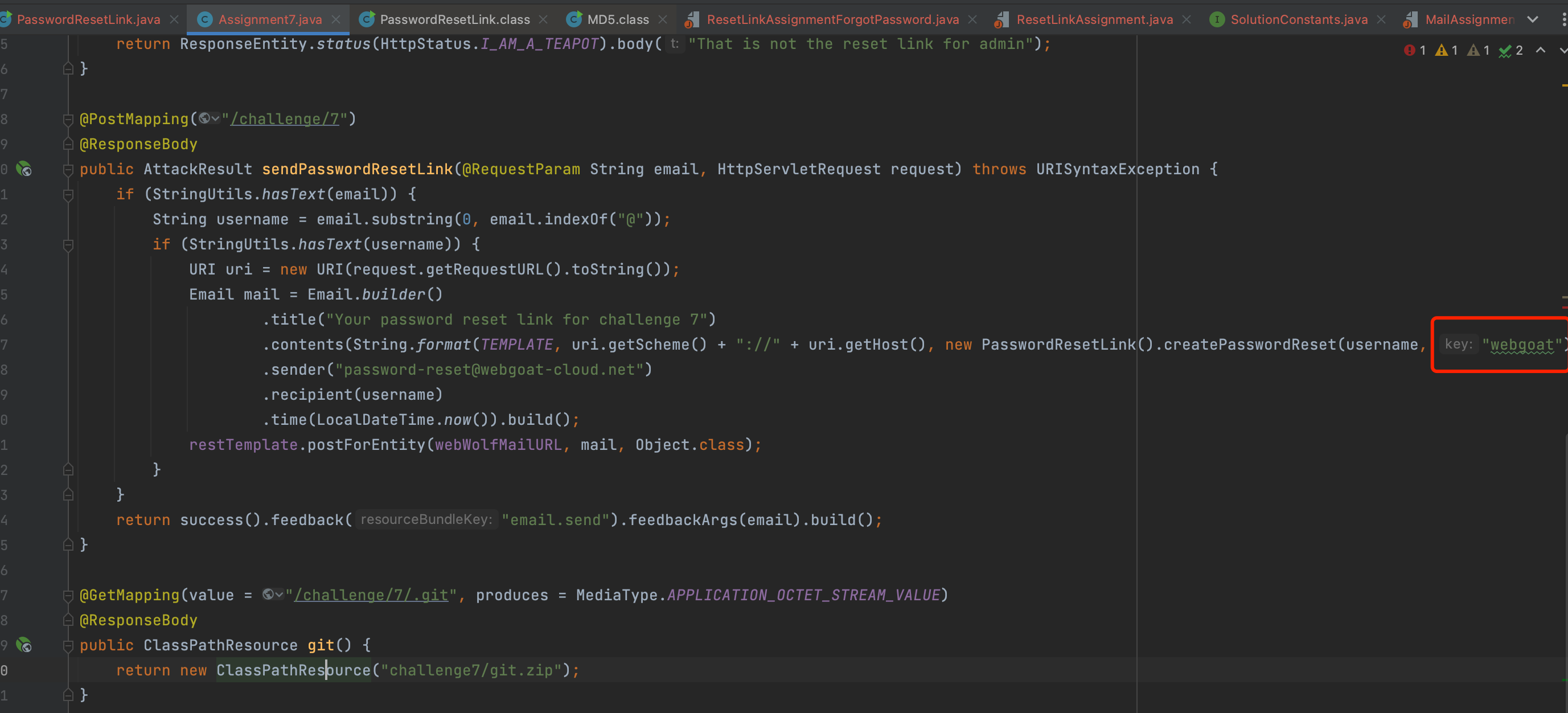This screenshot has width=1568, height=713.
Task: Toggle fold end marker below TEAPOT return
Action: [68, 68]
